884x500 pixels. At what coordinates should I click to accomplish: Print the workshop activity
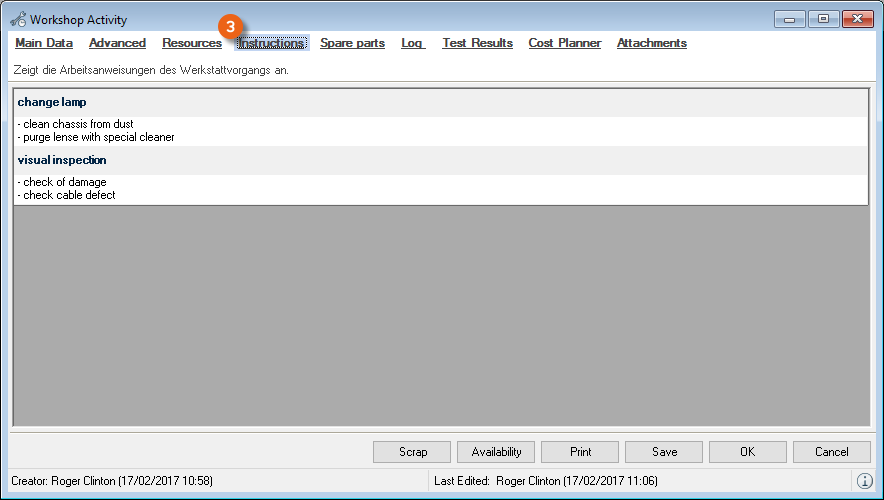coord(580,452)
